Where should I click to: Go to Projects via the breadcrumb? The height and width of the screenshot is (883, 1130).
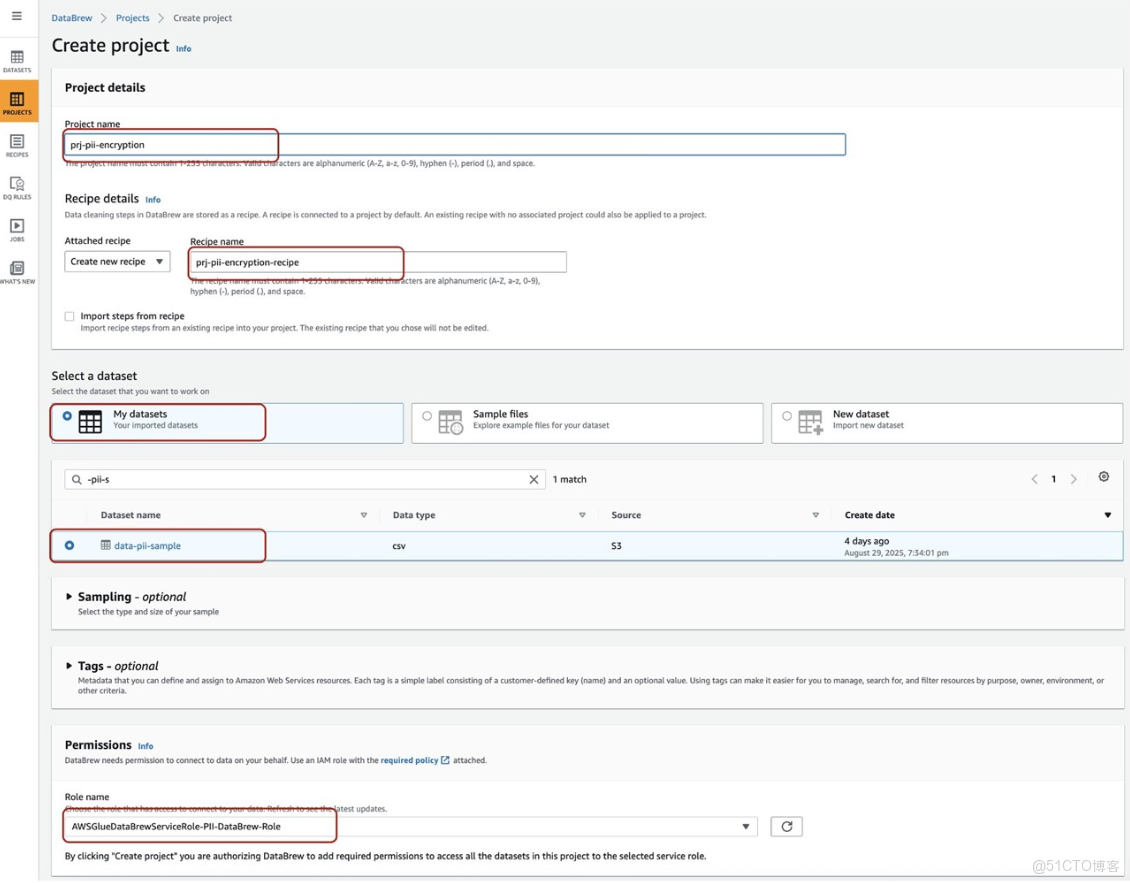[132, 17]
